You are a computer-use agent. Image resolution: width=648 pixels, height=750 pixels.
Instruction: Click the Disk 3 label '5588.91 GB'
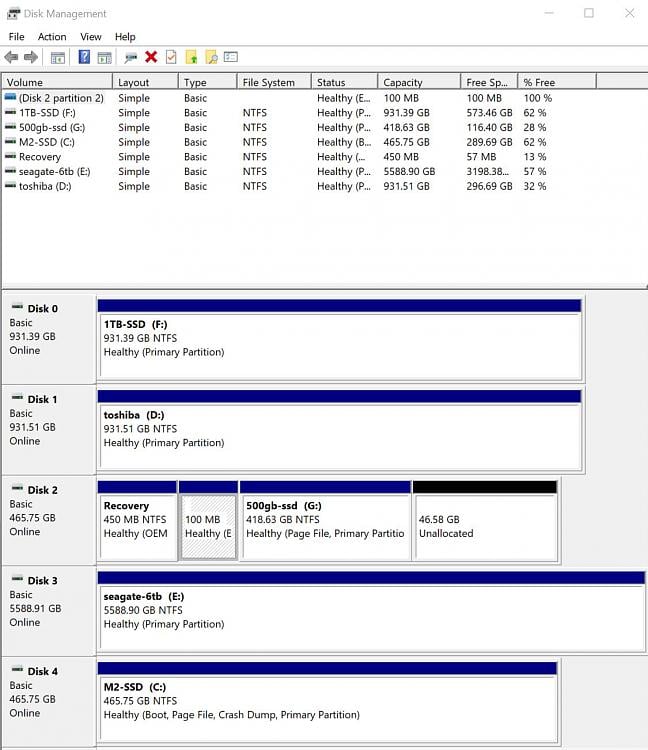tap(35, 608)
